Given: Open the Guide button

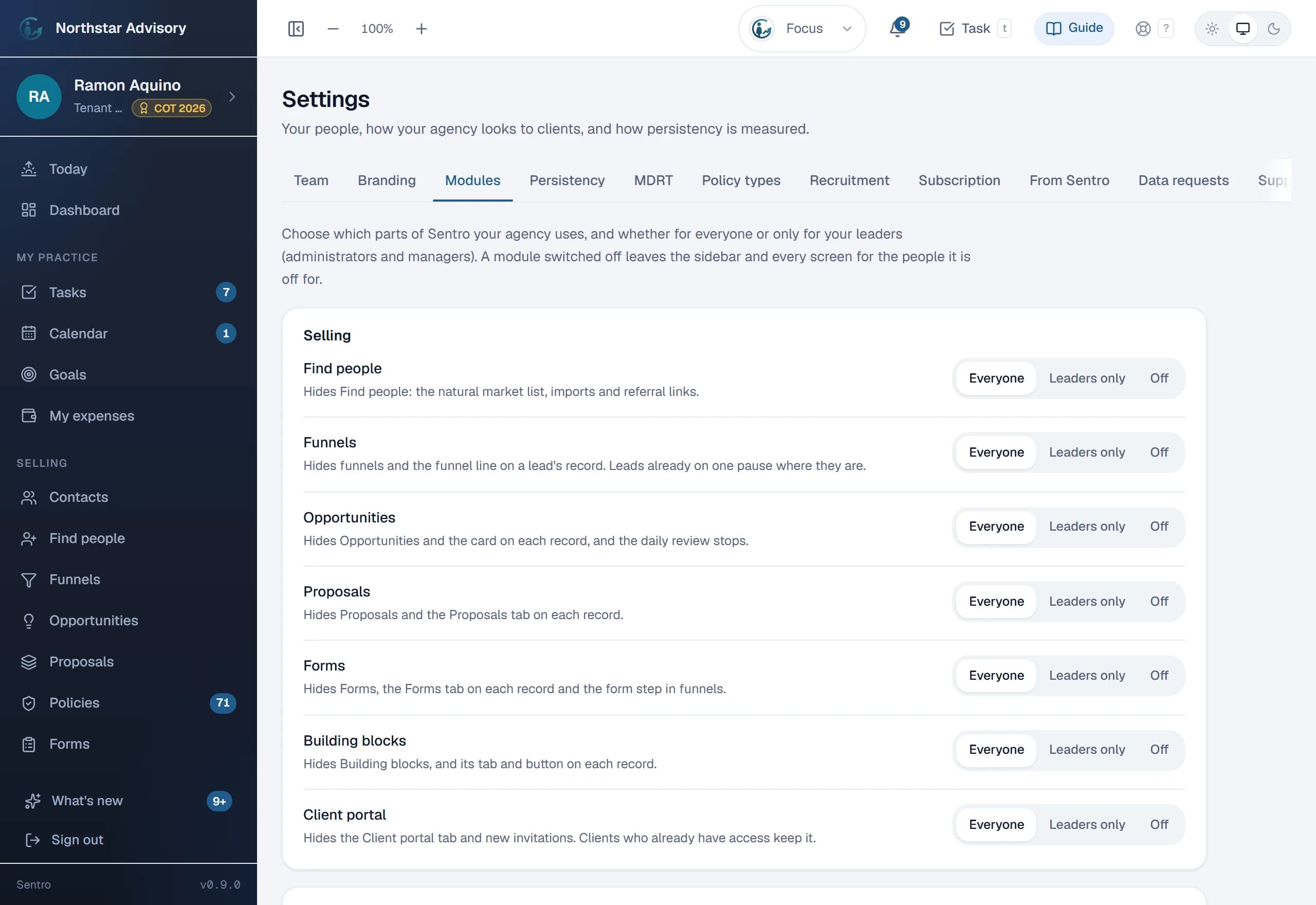Looking at the screenshot, I should [x=1074, y=28].
